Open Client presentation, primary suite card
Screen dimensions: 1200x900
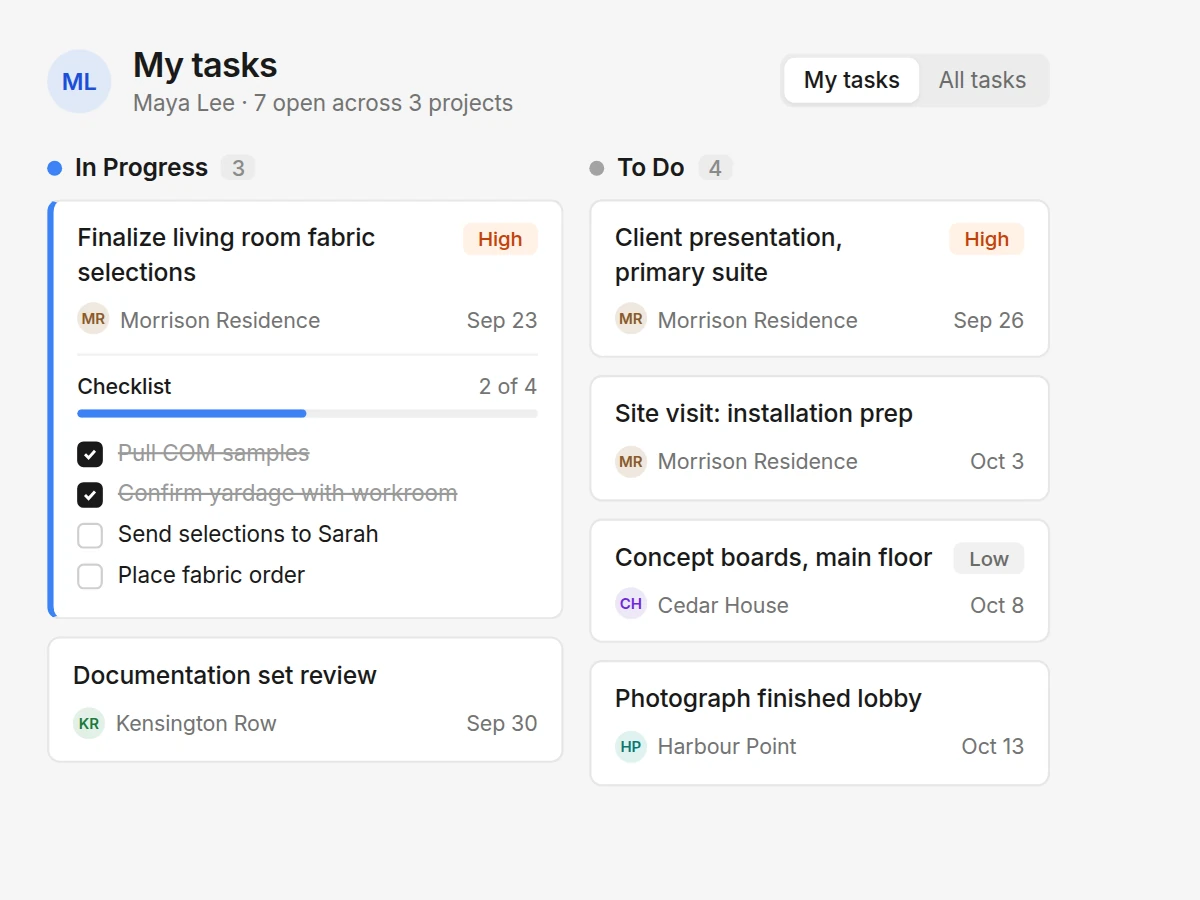[x=819, y=279]
